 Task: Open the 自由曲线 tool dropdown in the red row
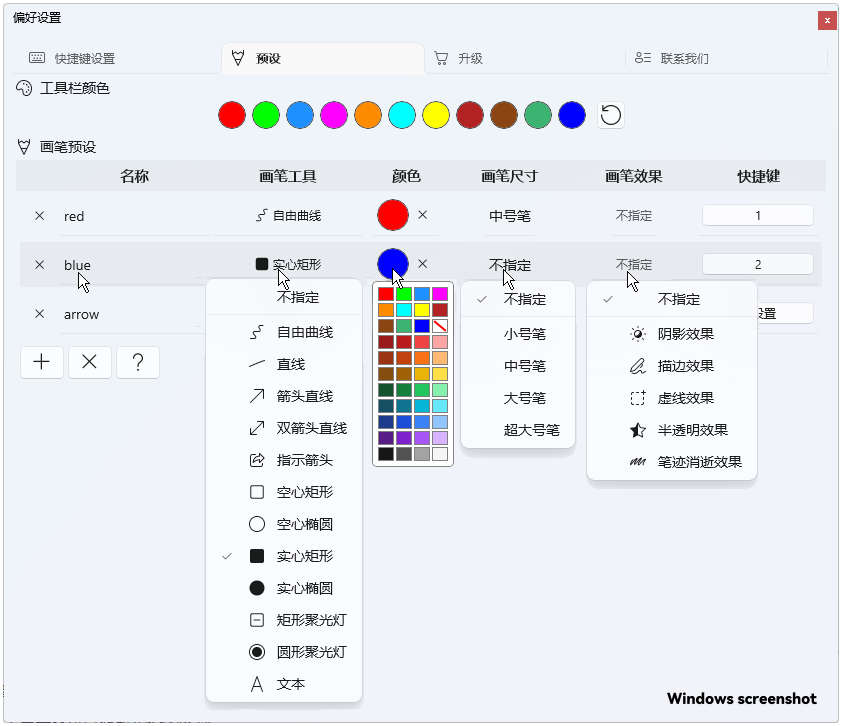(288, 216)
